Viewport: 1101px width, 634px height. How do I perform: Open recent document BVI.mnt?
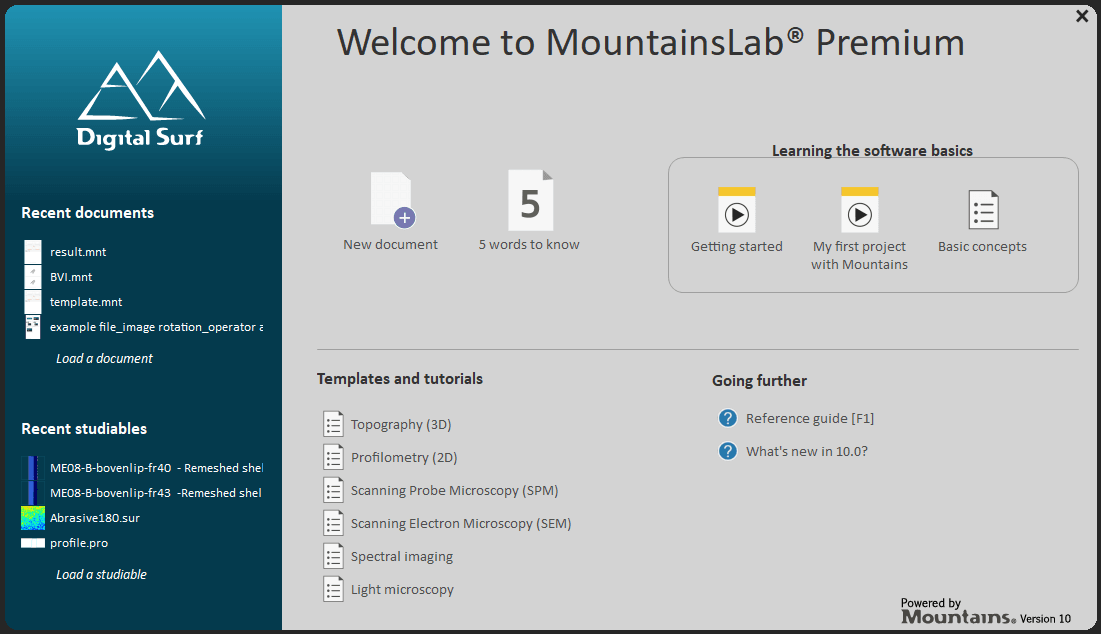[x=71, y=277]
